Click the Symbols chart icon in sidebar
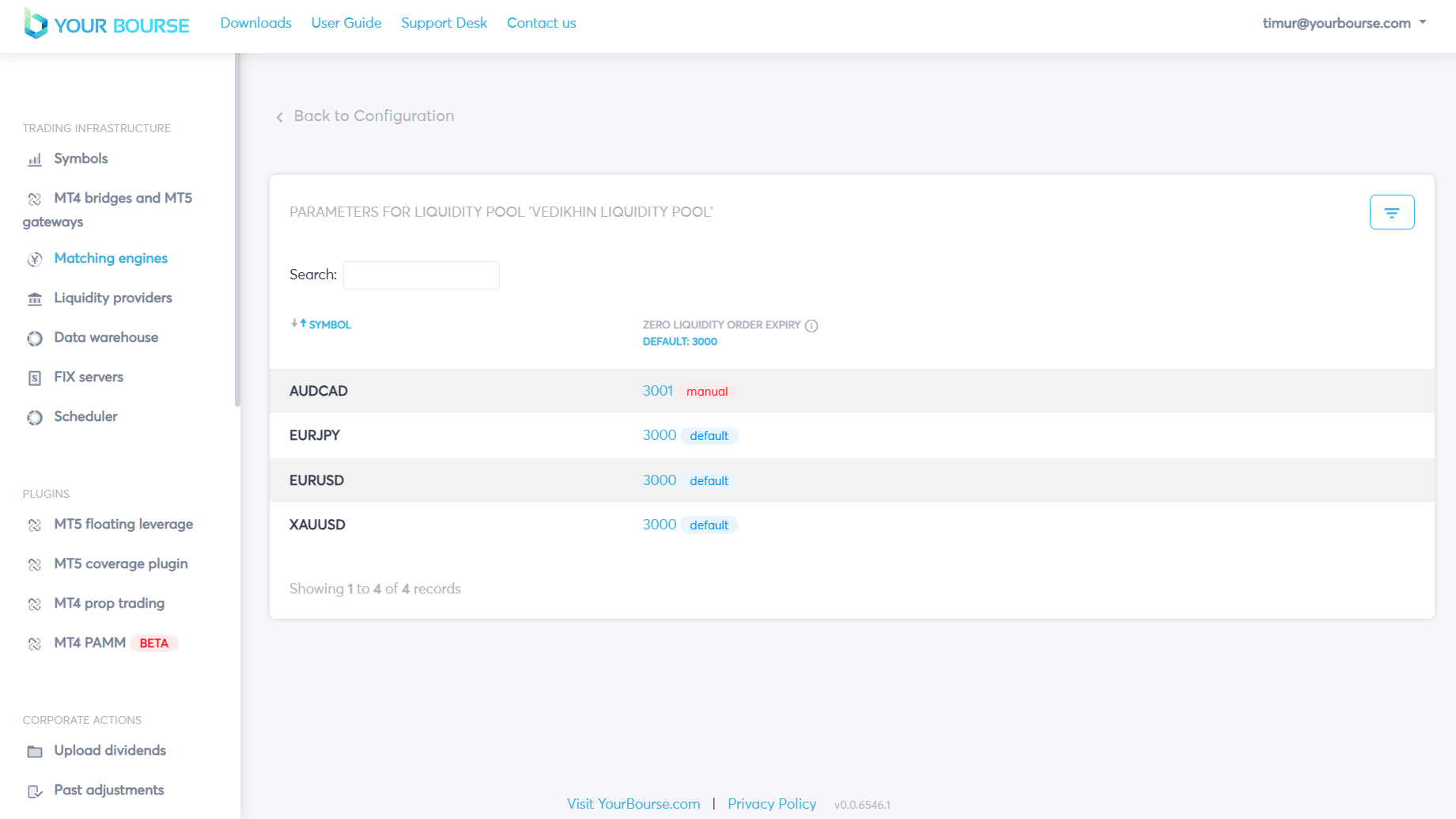The image size is (1456, 819). click(35, 160)
